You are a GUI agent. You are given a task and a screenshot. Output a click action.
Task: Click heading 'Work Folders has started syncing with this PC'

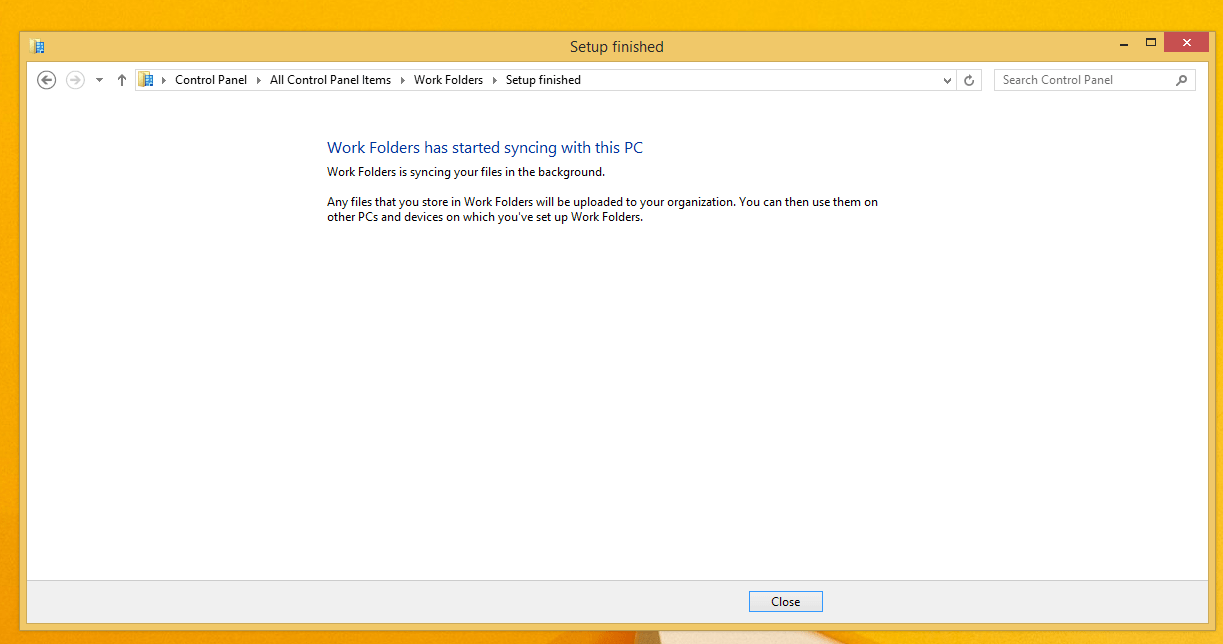tap(485, 148)
